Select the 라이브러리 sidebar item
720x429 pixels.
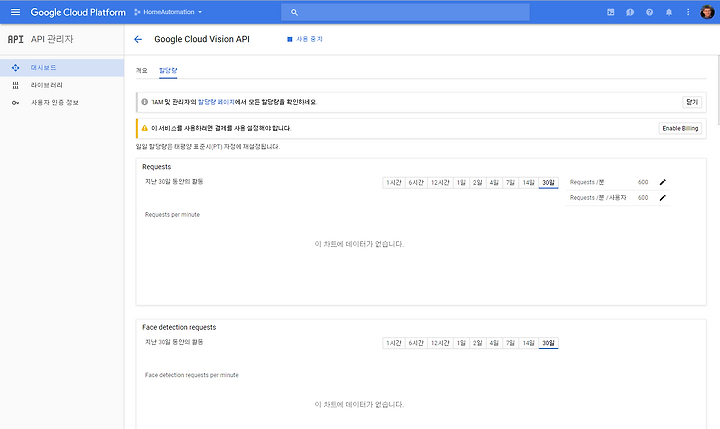pos(62,85)
